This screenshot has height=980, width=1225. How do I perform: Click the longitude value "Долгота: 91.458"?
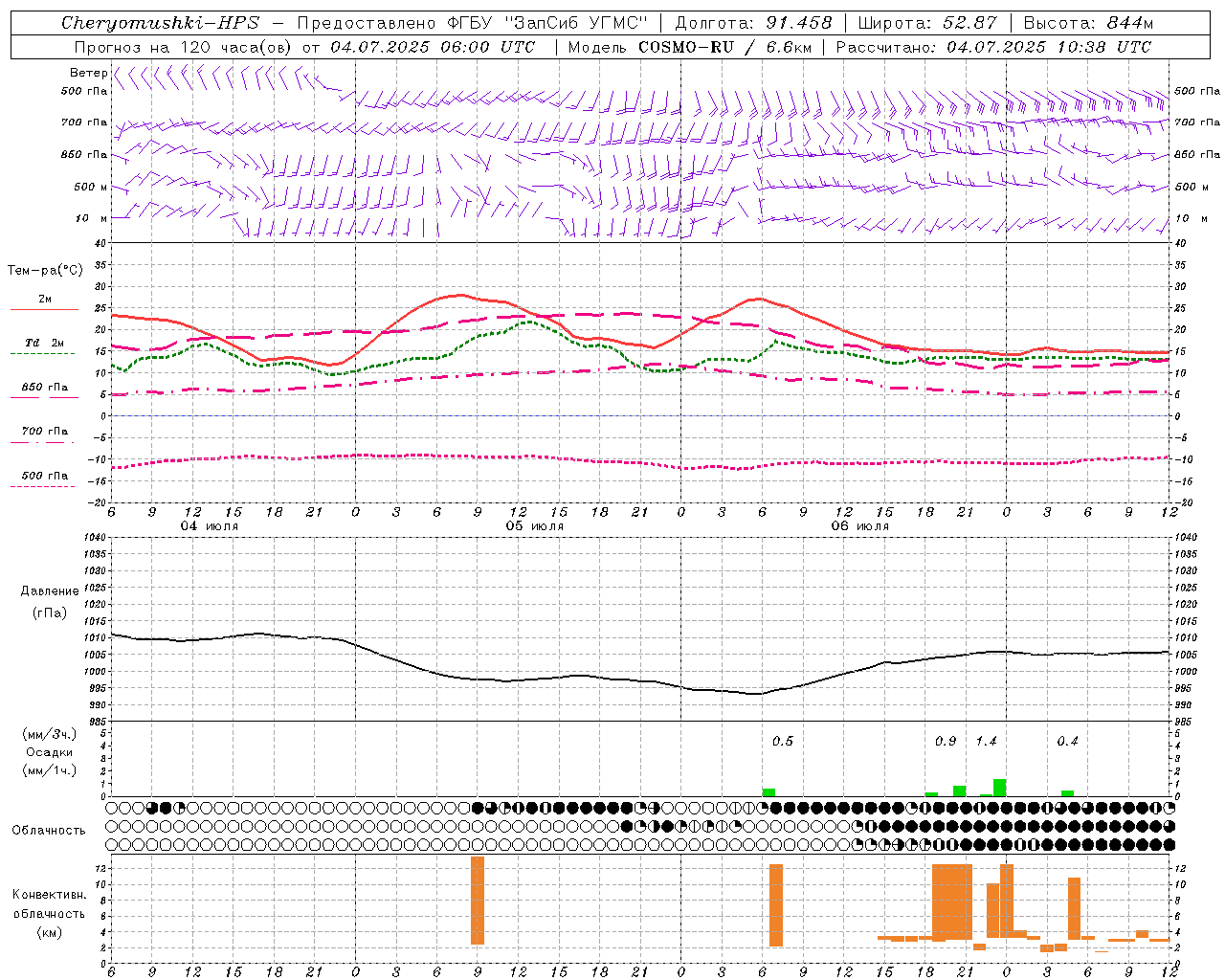point(754,23)
